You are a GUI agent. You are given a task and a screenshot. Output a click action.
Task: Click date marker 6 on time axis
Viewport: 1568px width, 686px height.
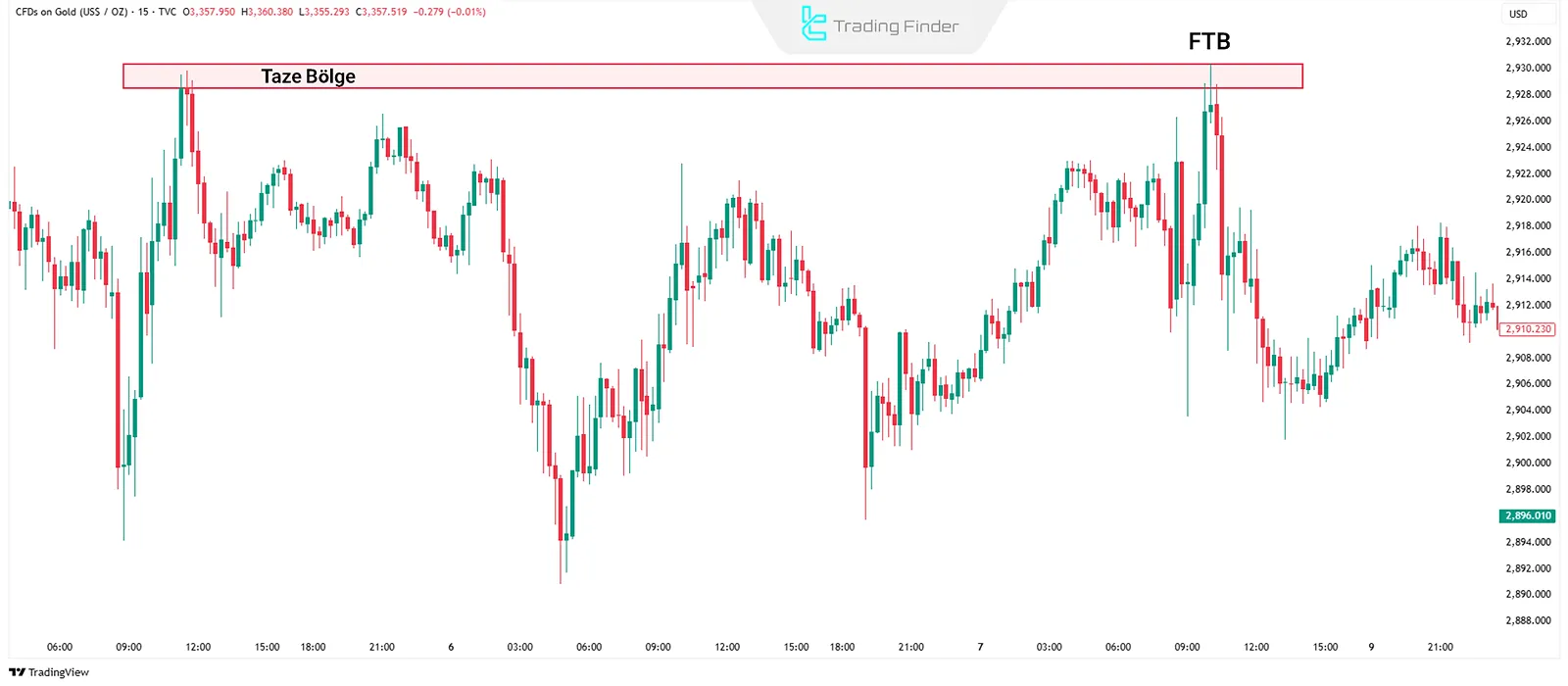[451, 647]
